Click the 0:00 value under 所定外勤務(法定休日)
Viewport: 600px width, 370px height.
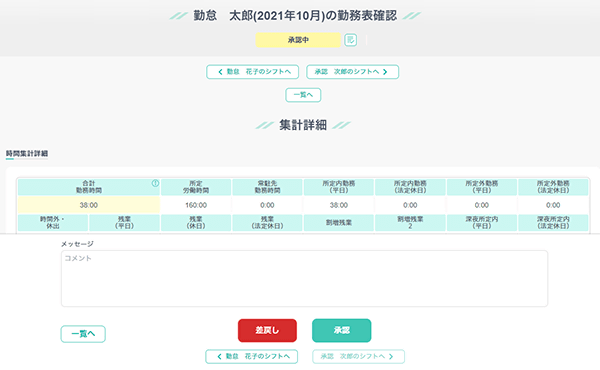(553, 205)
